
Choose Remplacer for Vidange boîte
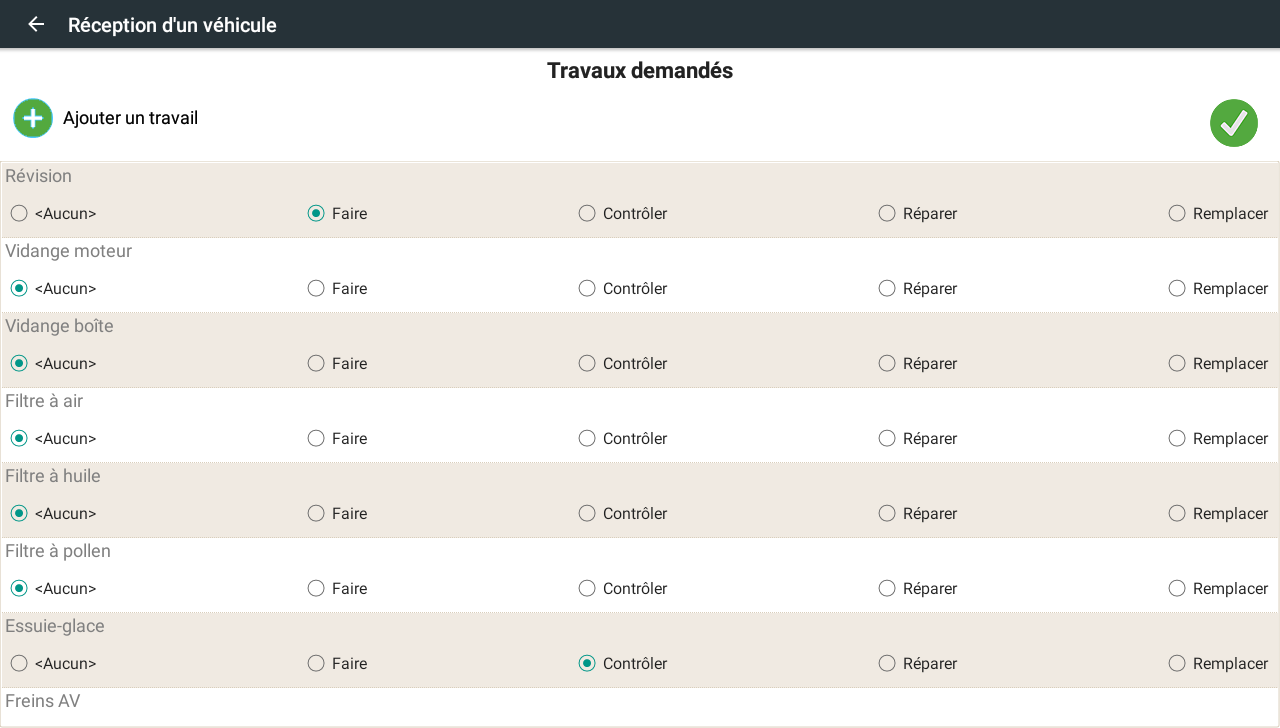click(x=1177, y=363)
